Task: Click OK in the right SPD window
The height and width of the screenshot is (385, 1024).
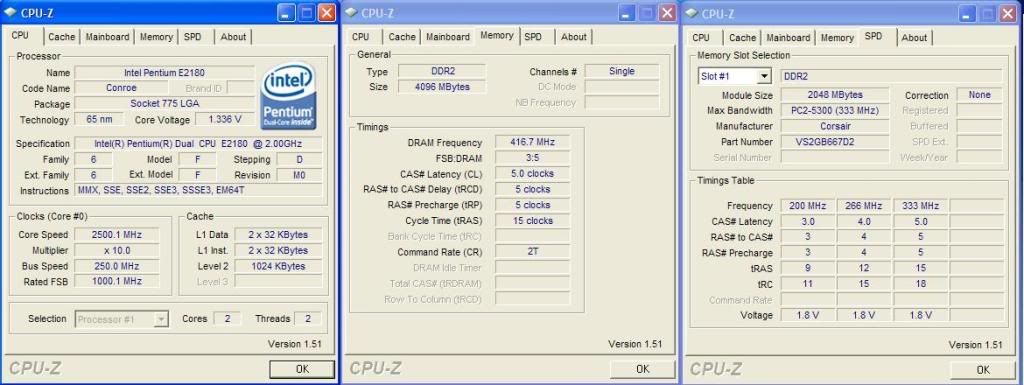Action: pos(983,370)
